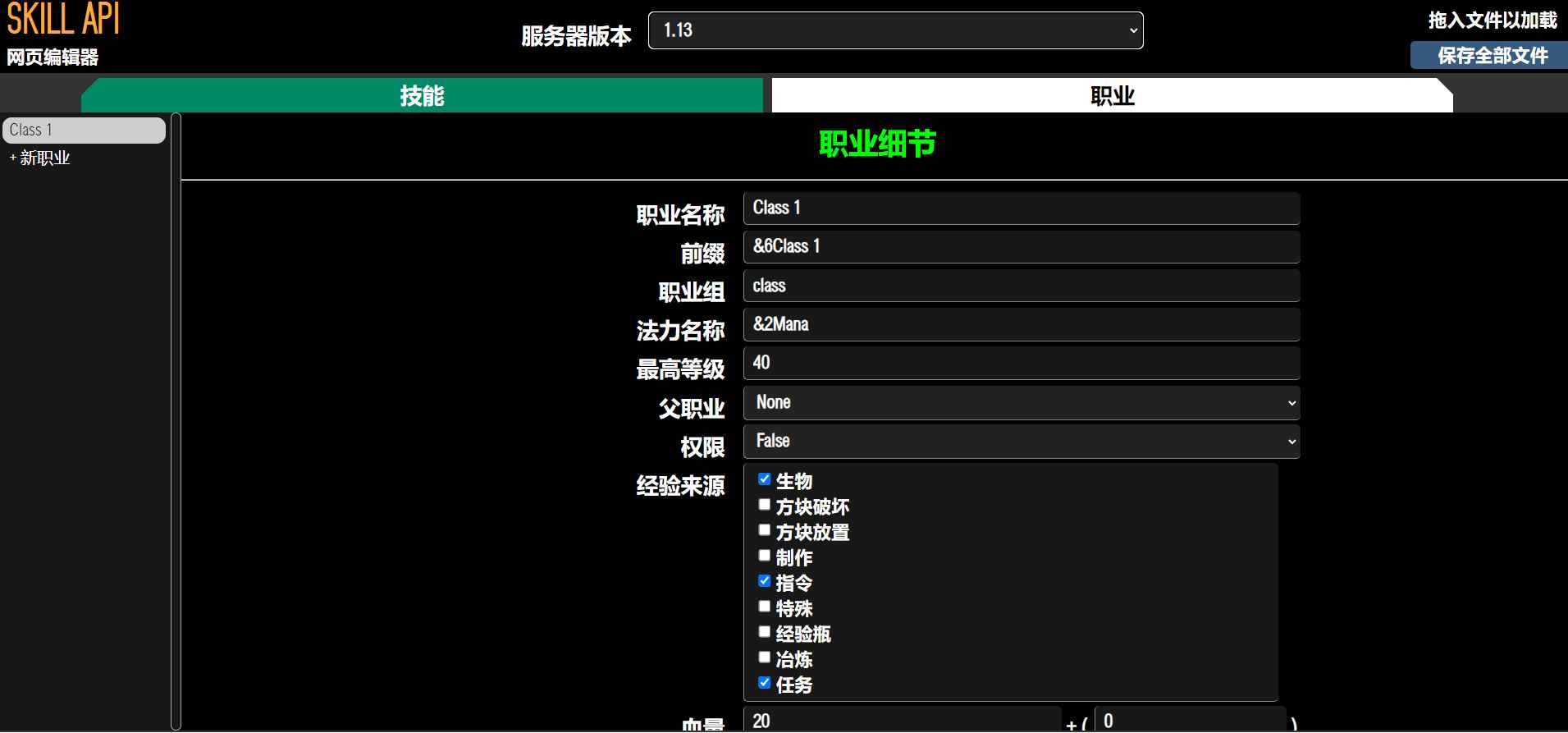This screenshot has height=733, width=1568.
Task: Select Class 1 in the sidebar
Action: (x=84, y=131)
